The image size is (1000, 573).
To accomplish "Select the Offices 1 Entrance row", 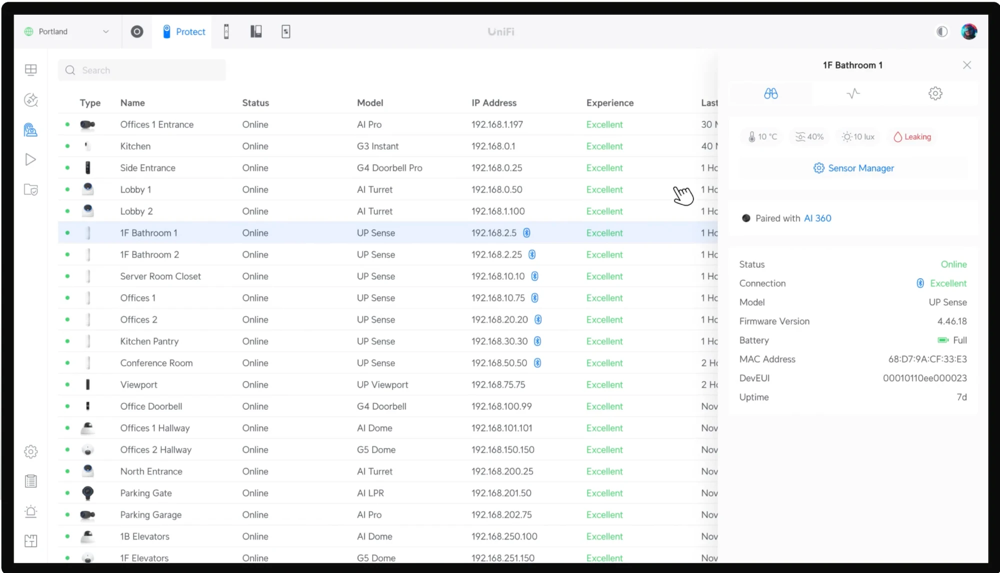I will 388,124.
